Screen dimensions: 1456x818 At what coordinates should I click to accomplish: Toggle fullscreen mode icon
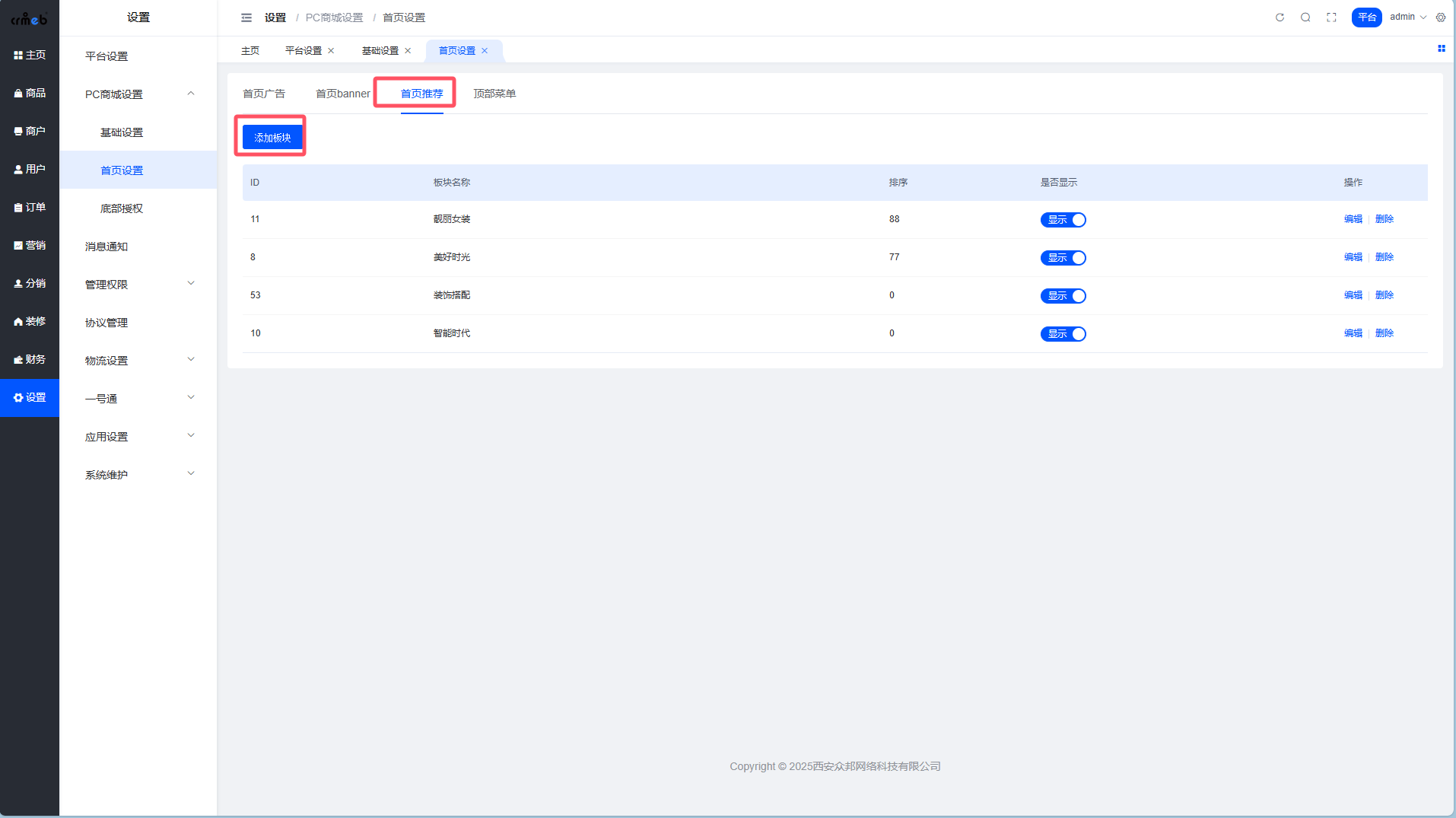(1331, 18)
